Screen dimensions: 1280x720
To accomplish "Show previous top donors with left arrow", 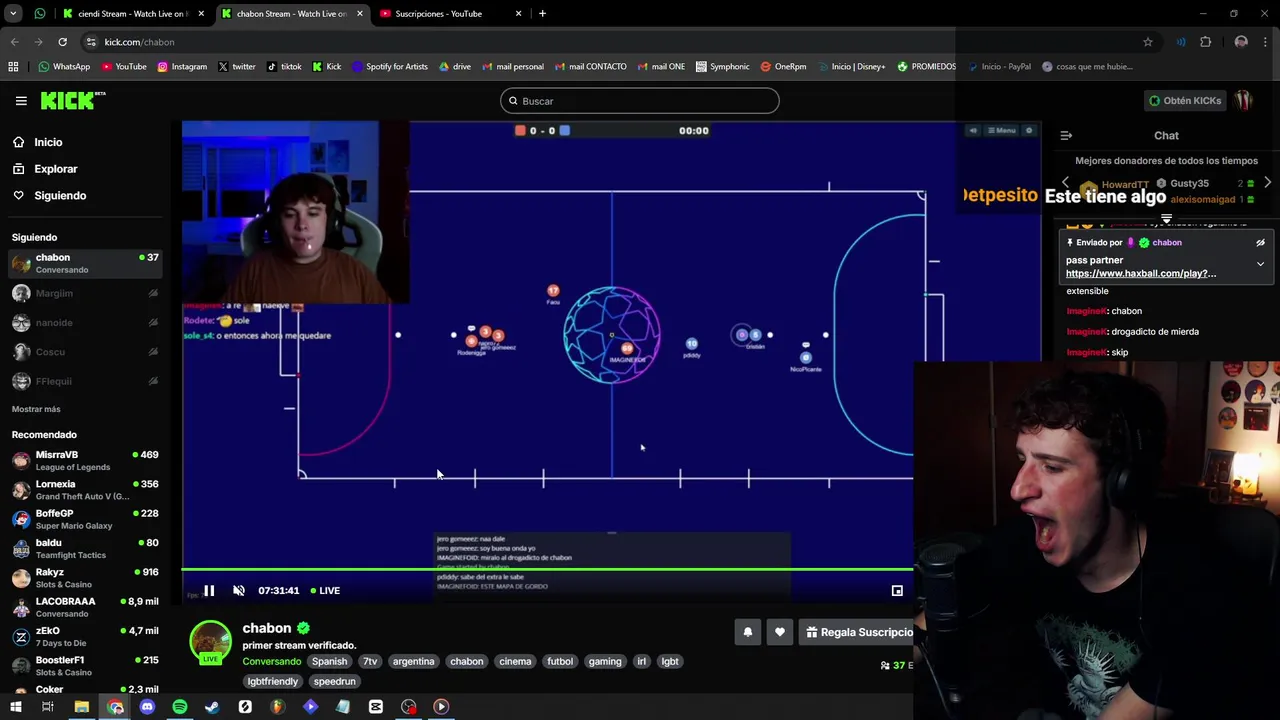I will coord(1065,183).
